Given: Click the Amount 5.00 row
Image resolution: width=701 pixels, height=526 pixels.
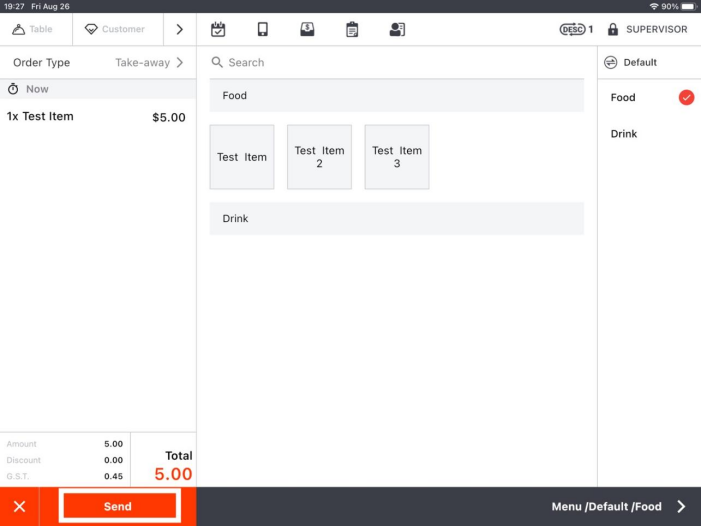Looking at the screenshot, I should tap(65, 444).
